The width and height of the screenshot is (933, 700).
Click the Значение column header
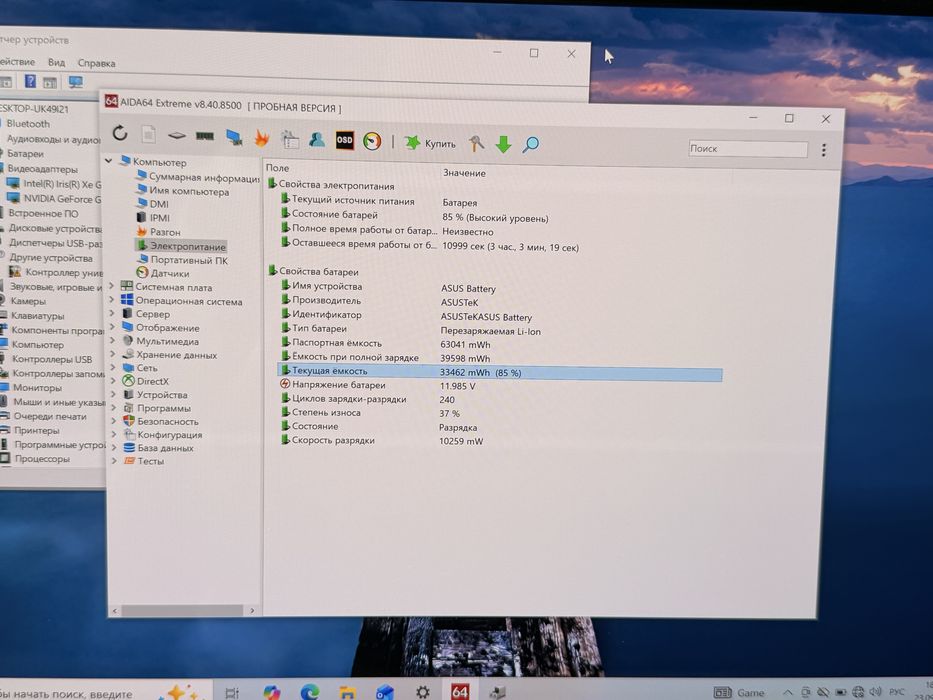coord(464,173)
